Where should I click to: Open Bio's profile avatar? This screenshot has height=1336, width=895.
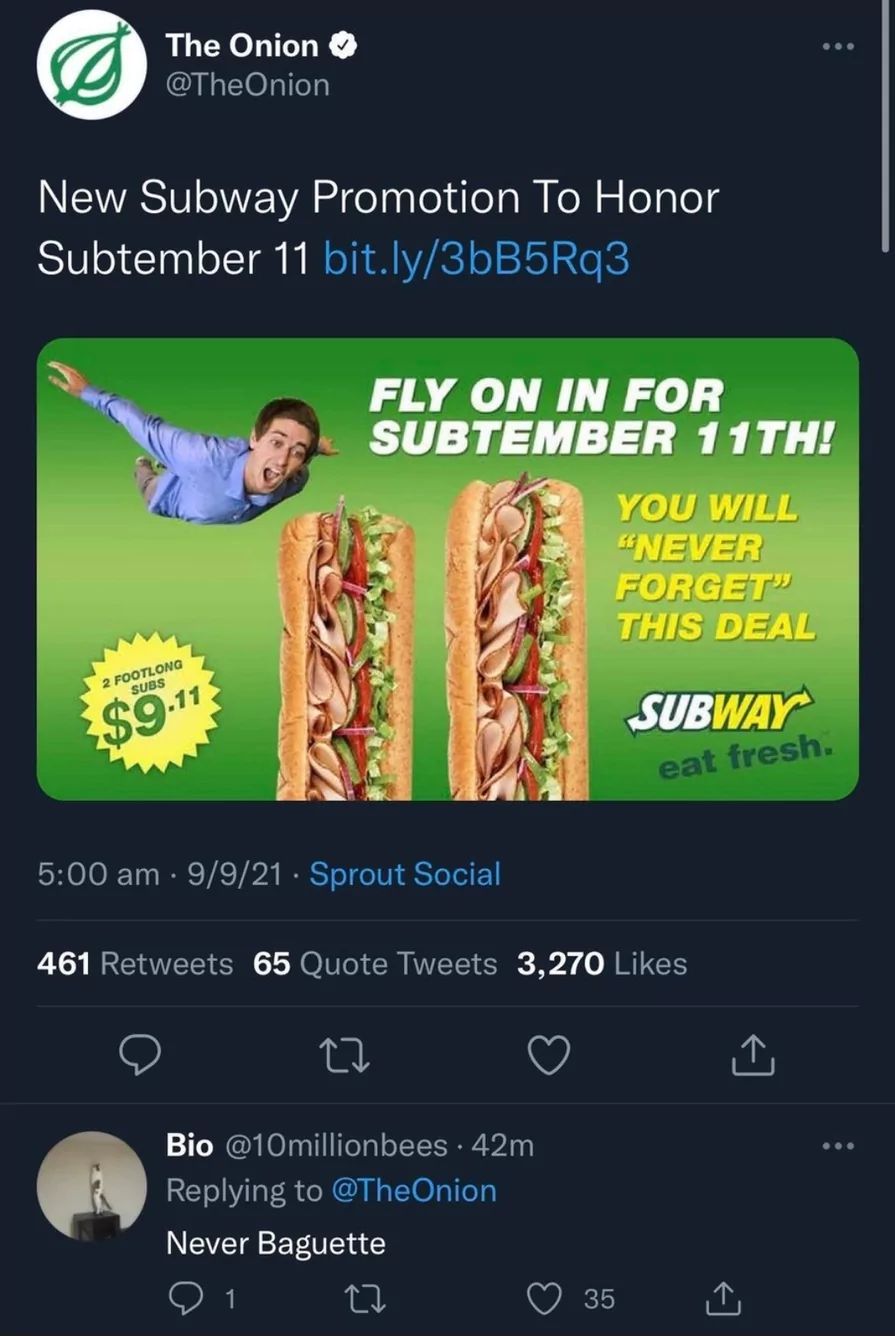tap(92, 1186)
